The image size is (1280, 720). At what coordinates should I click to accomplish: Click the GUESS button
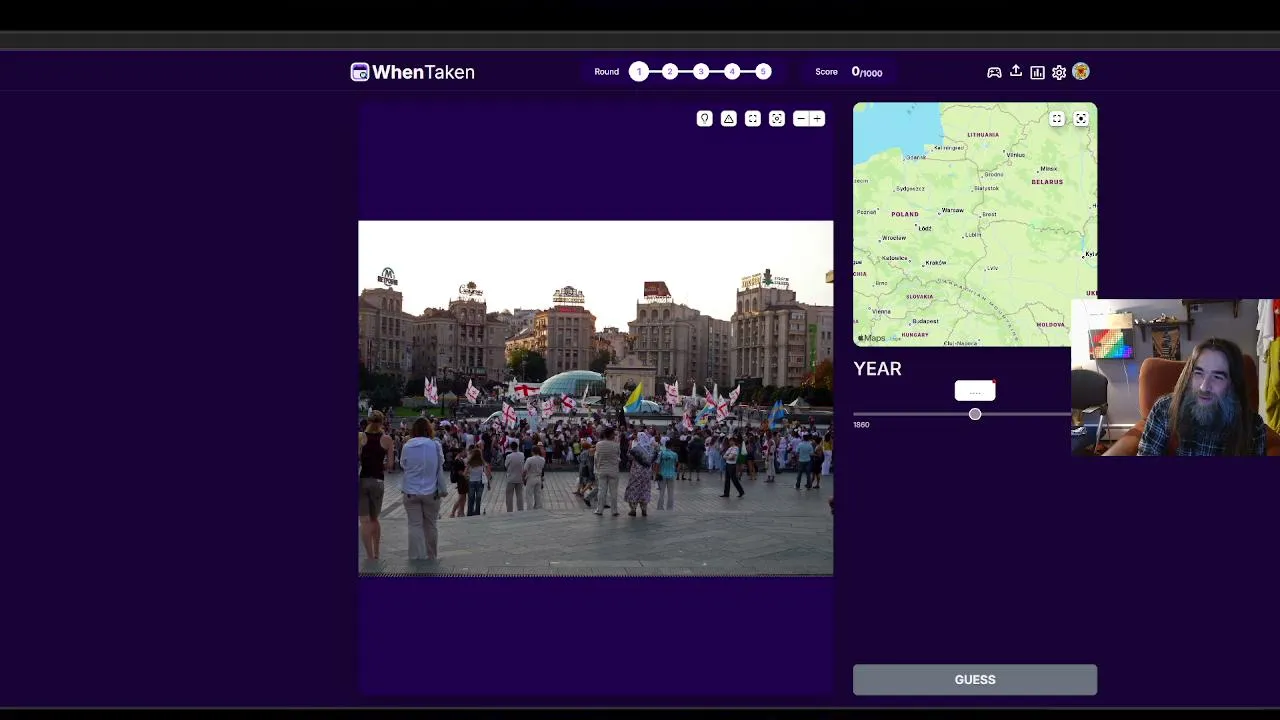975,680
